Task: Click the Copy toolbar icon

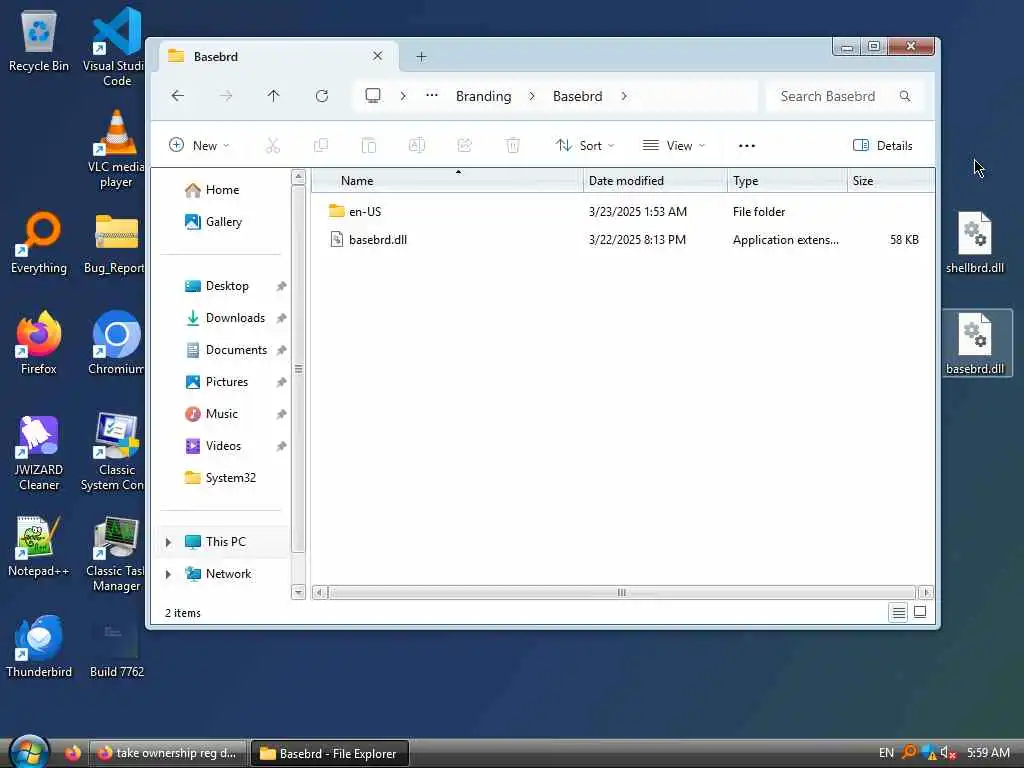Action: (321, 146)
